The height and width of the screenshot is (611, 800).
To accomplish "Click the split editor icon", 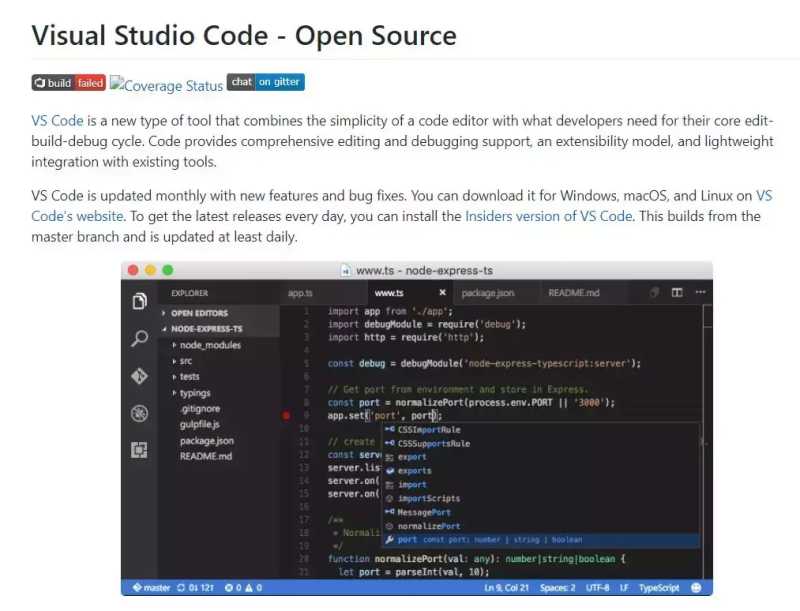I will pyautogui.click(x=677, y=293).
